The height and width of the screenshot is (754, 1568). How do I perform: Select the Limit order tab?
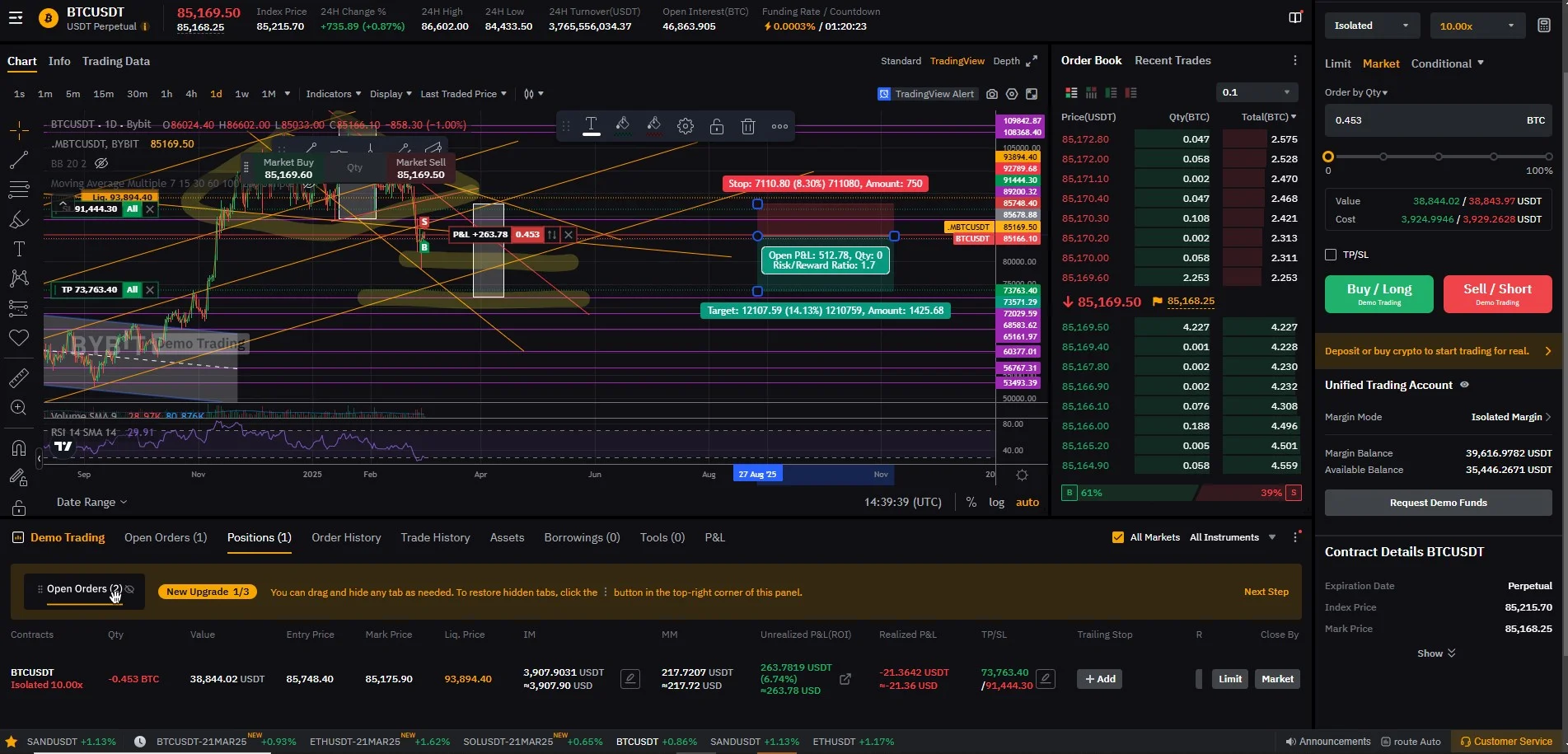[x=1337, y=63]
